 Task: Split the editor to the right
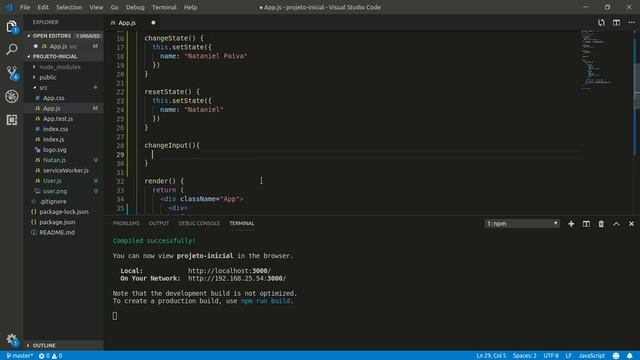[616, 22]
